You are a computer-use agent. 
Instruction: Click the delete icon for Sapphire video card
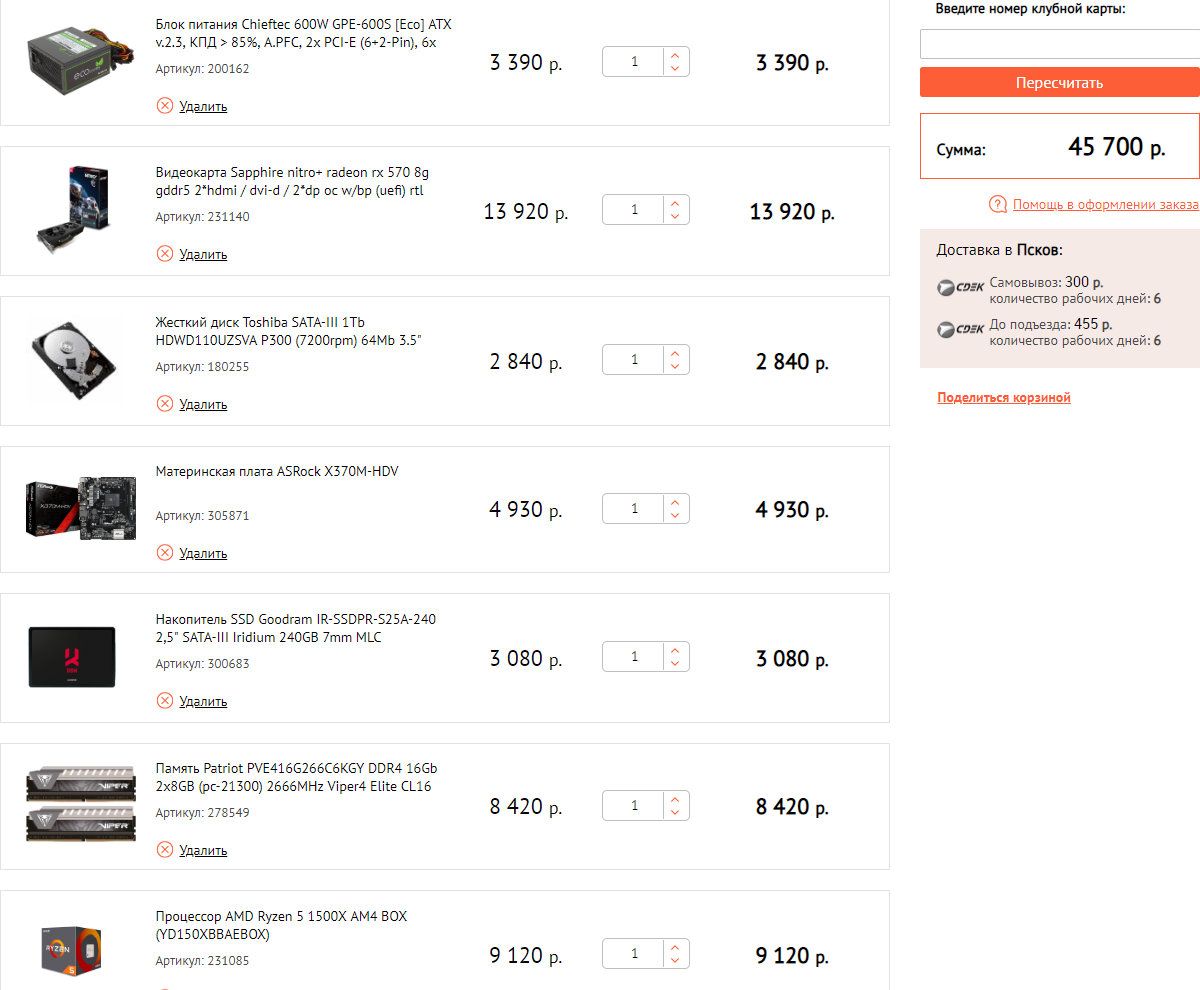pos(165,254)
